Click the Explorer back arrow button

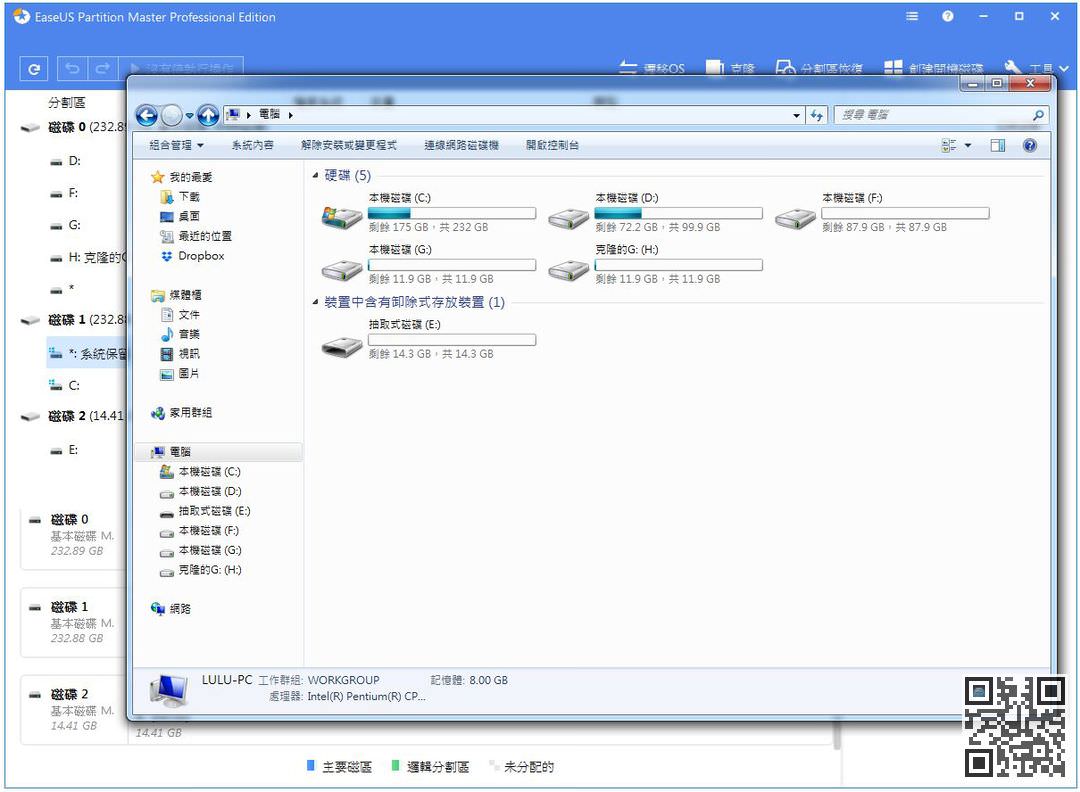pos(147,115)
